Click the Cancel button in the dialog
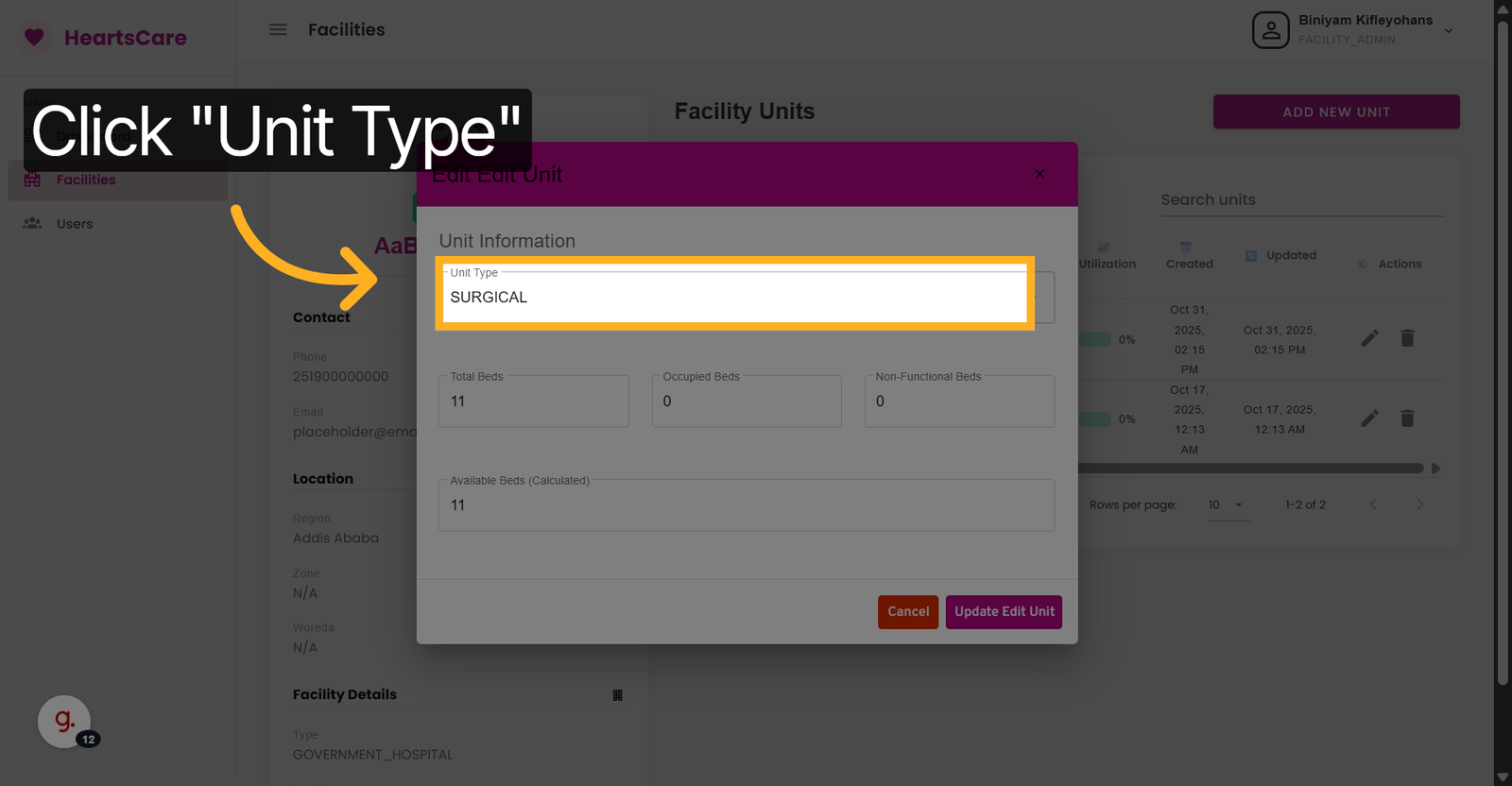Viewport: 1512px width, 786px height. pyautogui.click(x=907, y=611)
